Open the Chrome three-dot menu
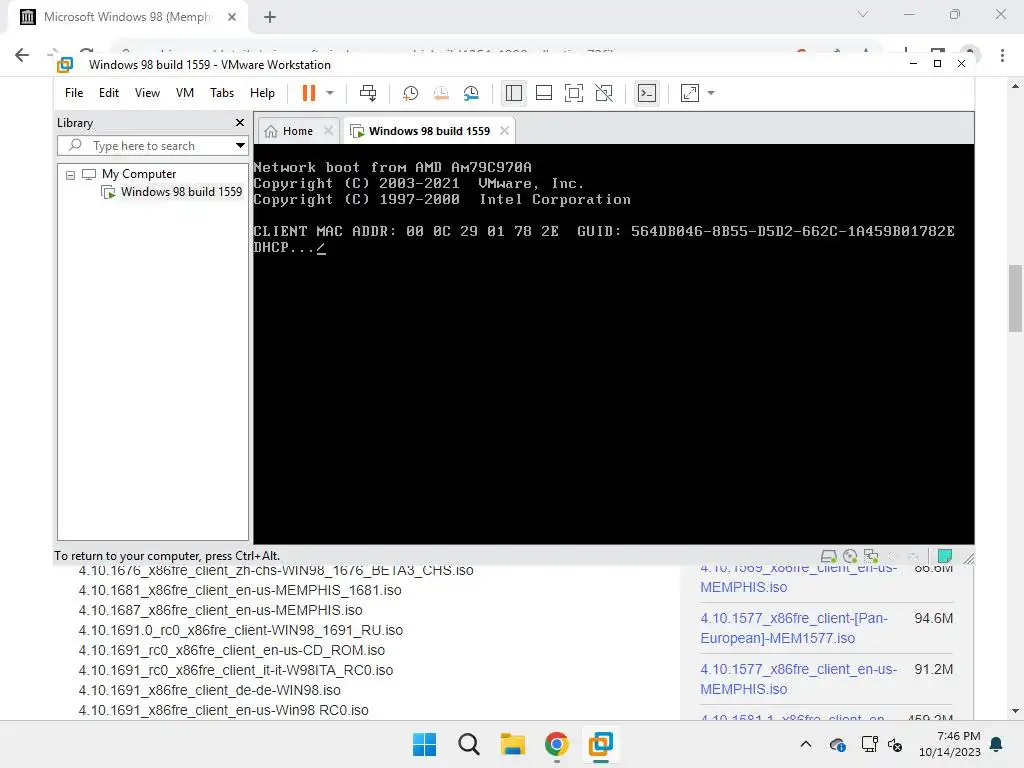 [x=1002, y=56]
